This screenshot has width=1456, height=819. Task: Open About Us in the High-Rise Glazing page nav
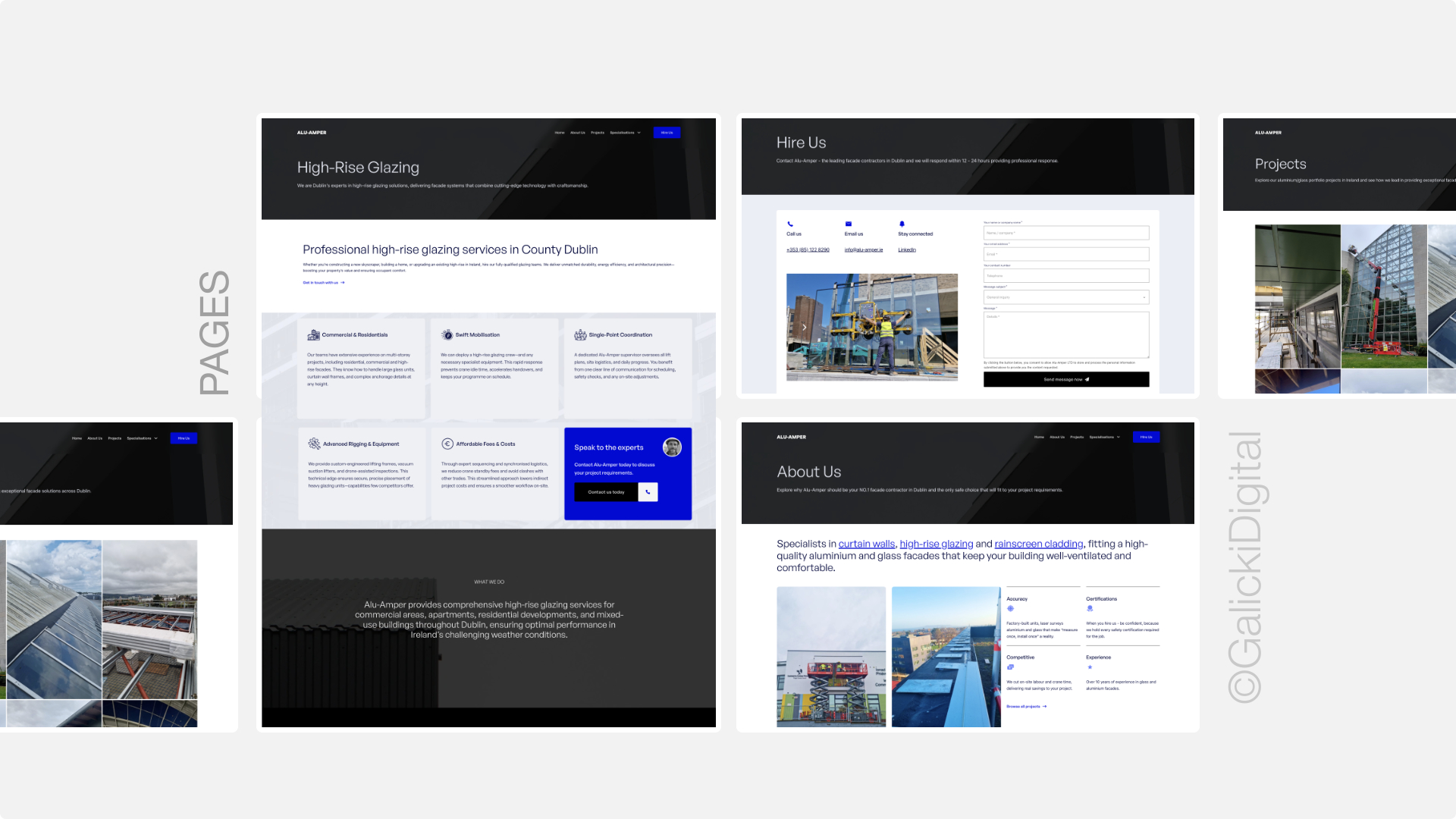(578, 132)
